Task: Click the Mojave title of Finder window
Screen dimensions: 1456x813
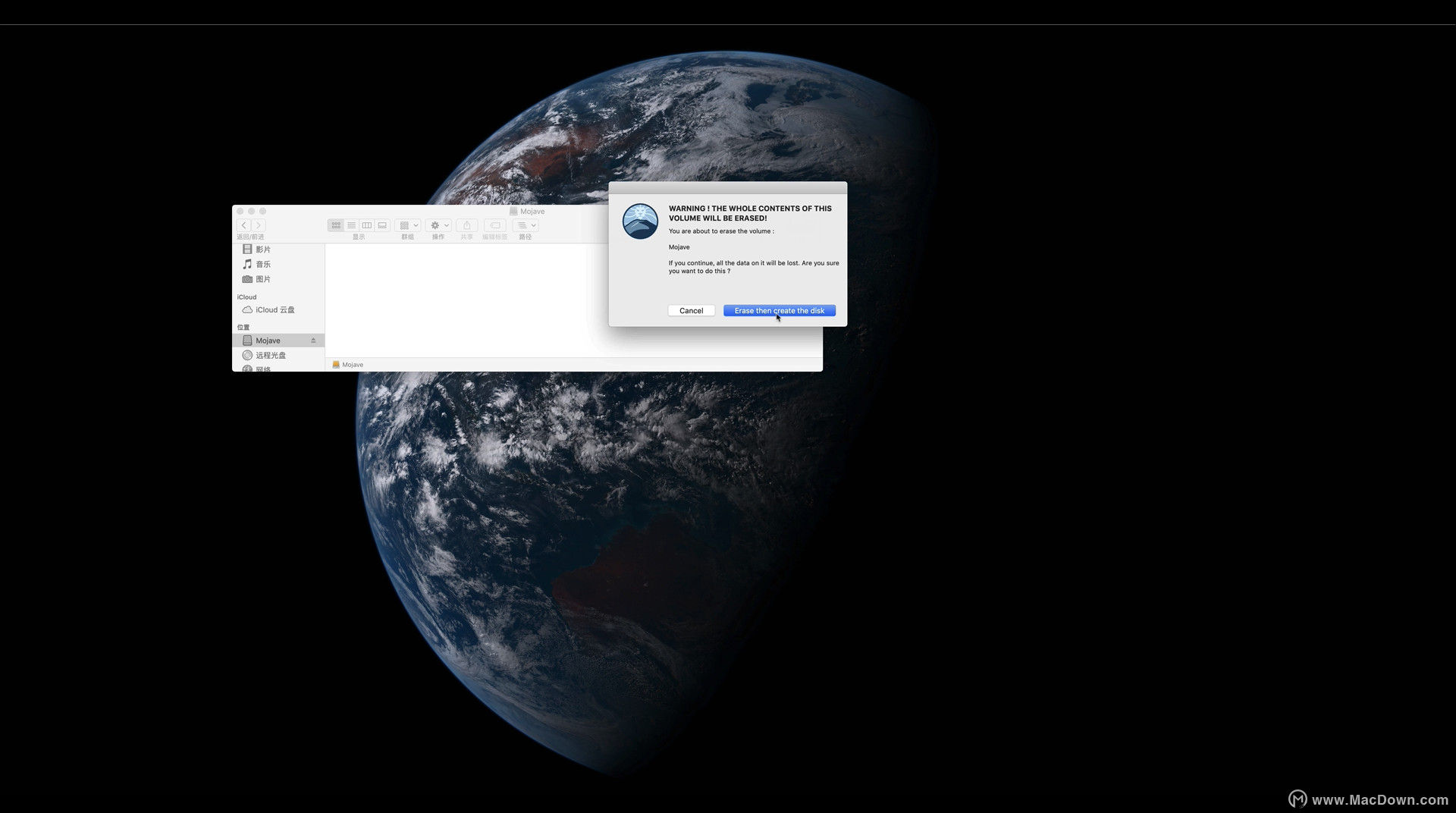Action: pyautogui.click(x=532, y=212)
